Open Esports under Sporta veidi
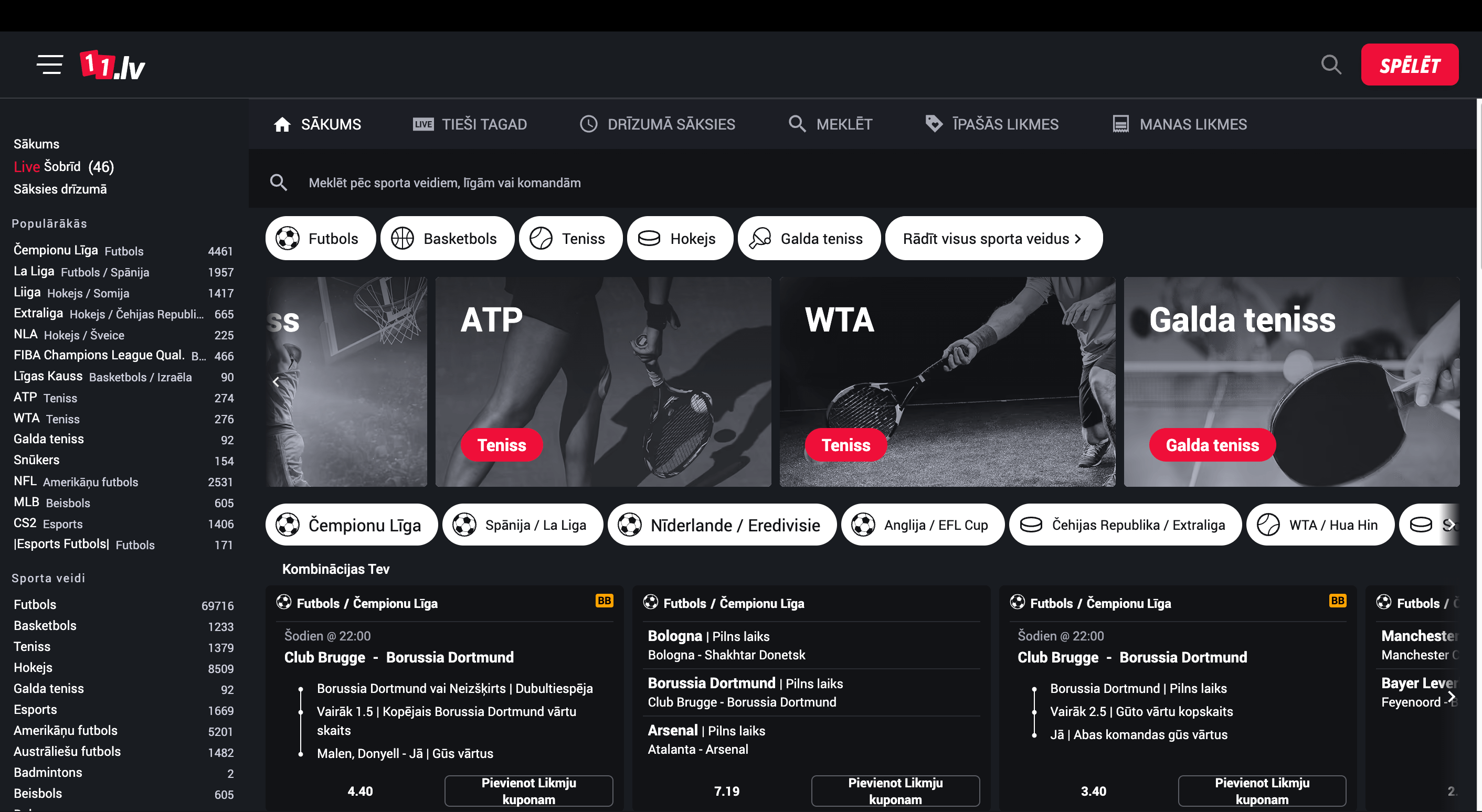 click(x=123, y=710)
